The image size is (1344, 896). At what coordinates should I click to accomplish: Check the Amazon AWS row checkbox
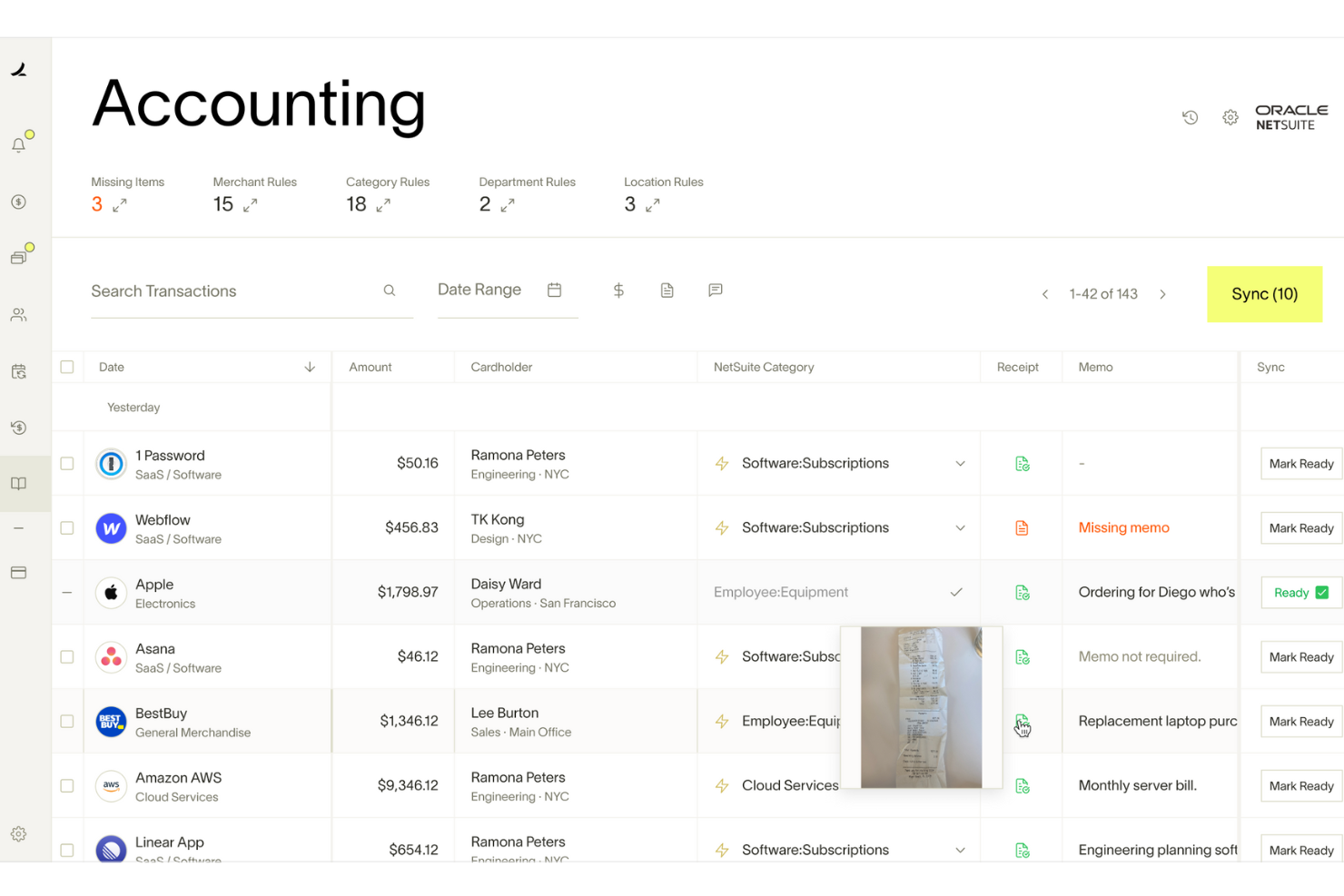pyautogui.click(x=67, y=785)
